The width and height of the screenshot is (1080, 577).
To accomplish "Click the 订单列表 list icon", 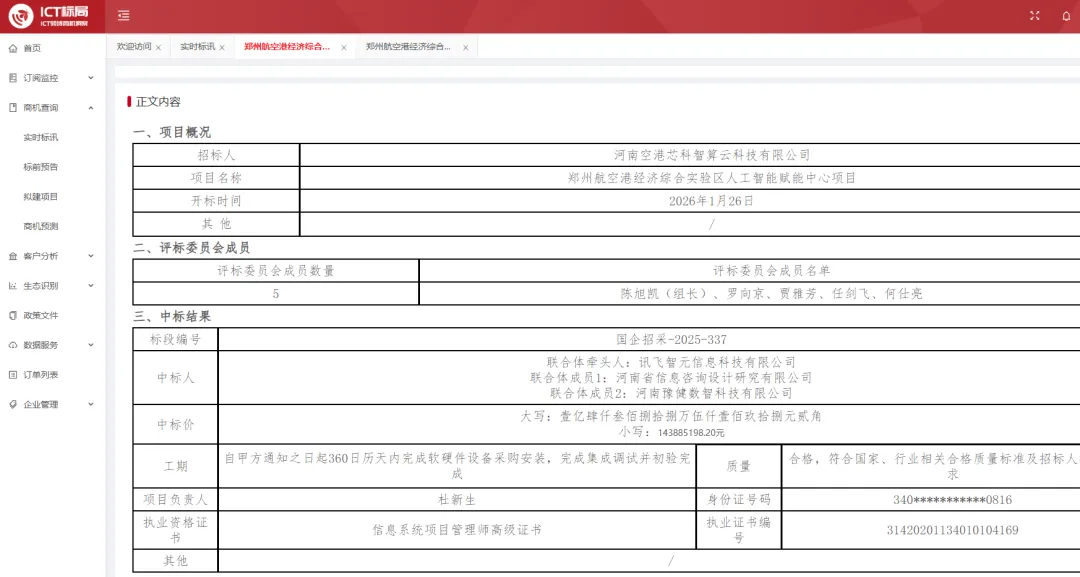I will click(x=12, y=375).
